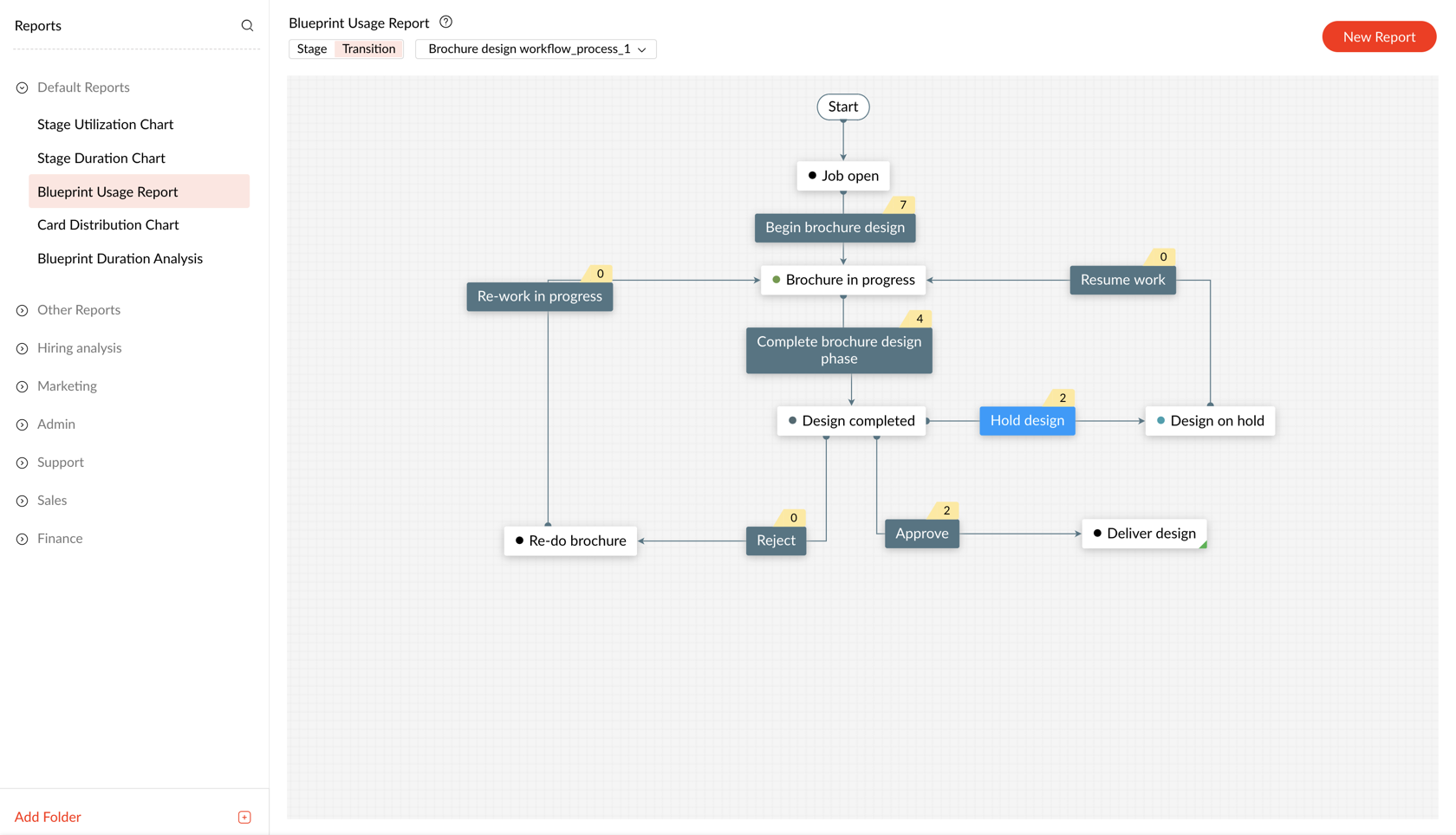Viewport: 1456px width, 835px height.
Task: Open Stage Utilization Chart report
Action: point(105,125)
